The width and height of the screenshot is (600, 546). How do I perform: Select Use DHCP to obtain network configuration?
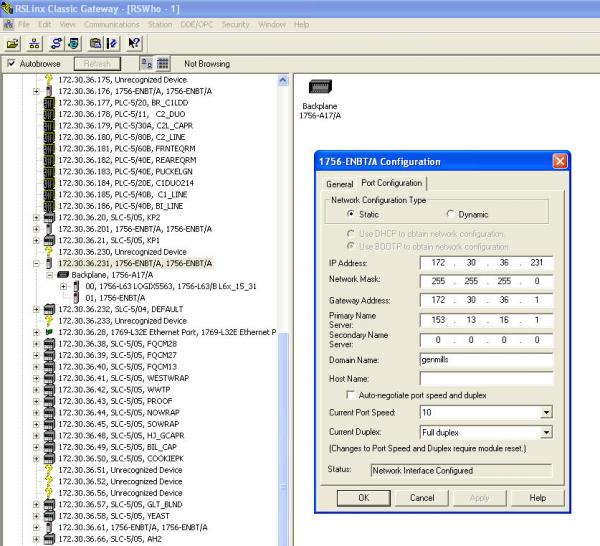350,233
